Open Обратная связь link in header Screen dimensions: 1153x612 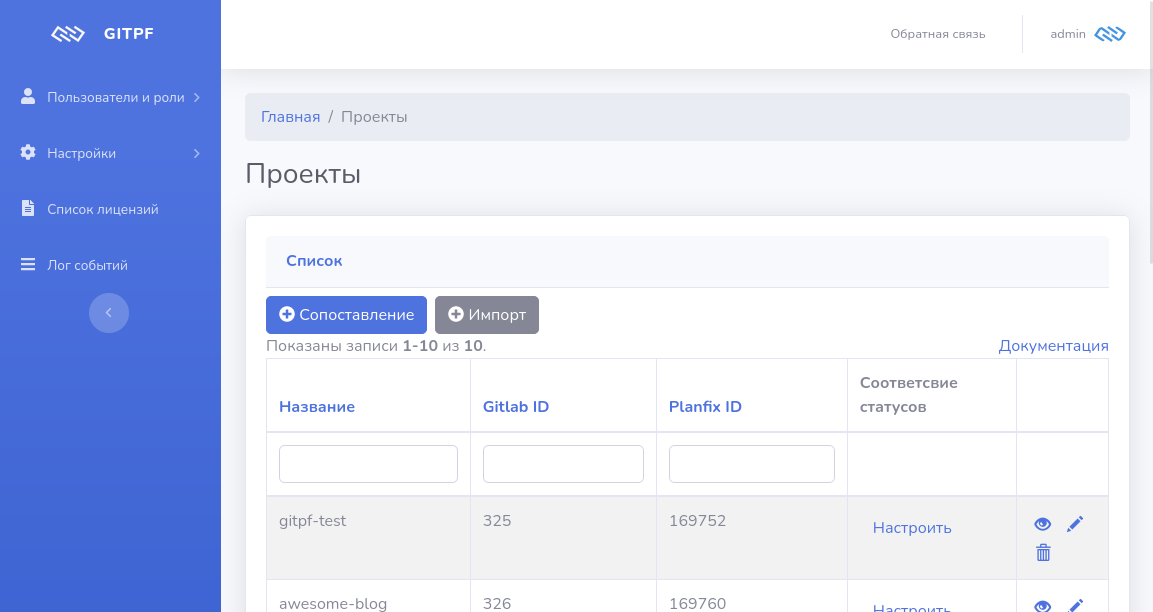pos(938,34)
